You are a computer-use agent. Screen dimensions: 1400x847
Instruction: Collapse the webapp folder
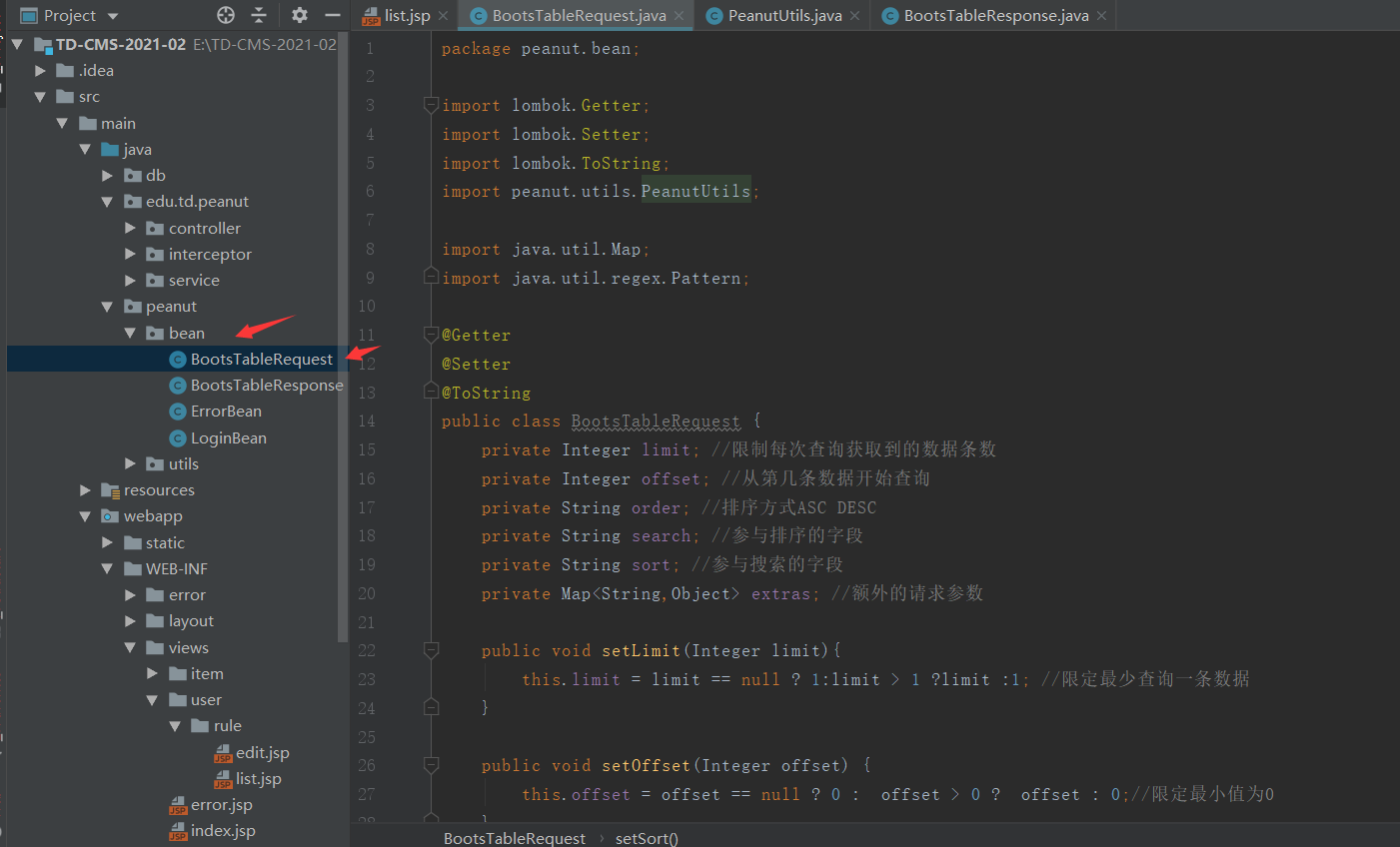pyautogui.click(x=85, y=516)
